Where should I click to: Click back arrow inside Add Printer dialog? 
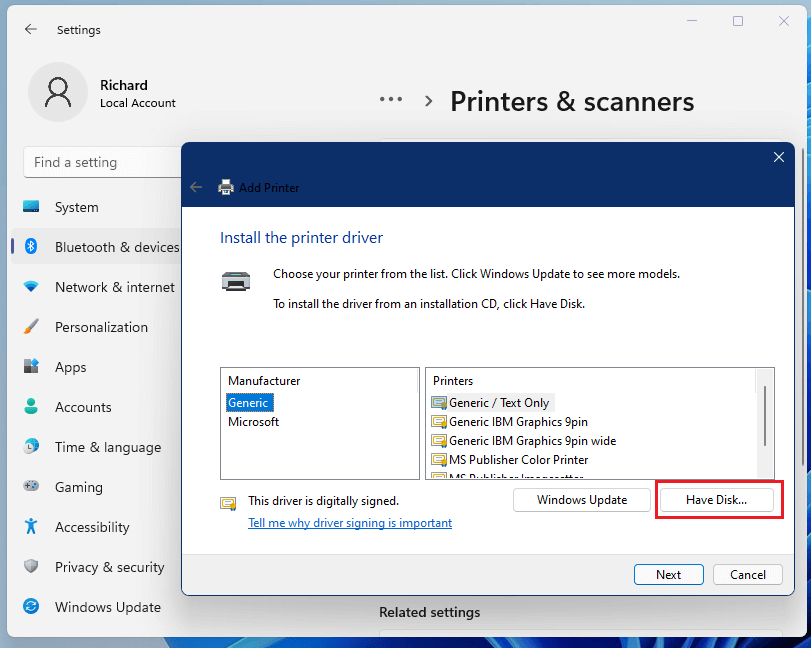tap(196, 187)
